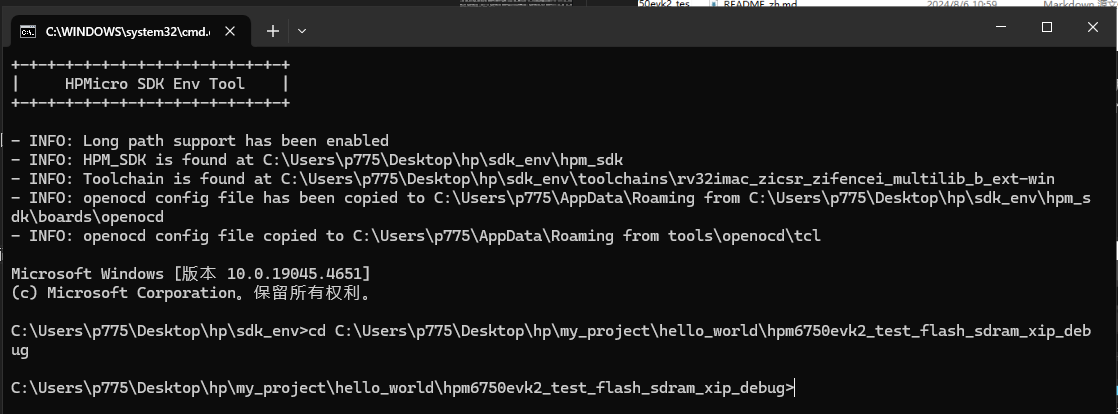
Task: Maximize the terminal window
Action: coord(1047,27)
